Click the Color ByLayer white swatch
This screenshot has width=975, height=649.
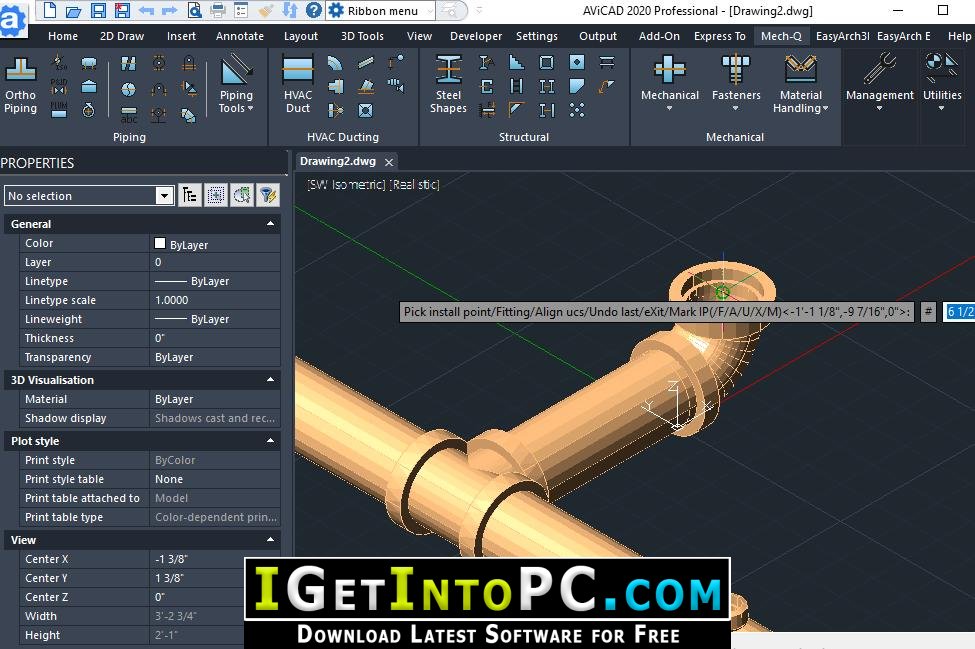pos(160,243)
